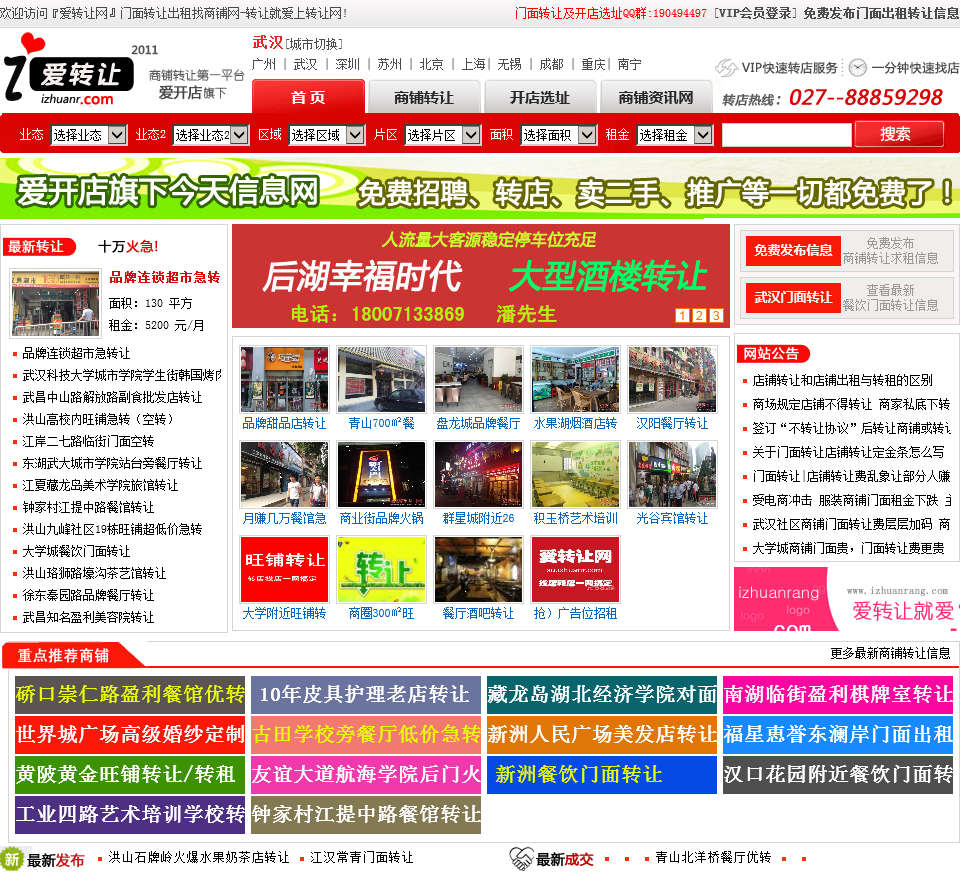Image resolution: width=960 pixels, height=873 pixels.
Task: Open 武昌中山路解放路副食批发店转让 listing
Action: (112, 397)
